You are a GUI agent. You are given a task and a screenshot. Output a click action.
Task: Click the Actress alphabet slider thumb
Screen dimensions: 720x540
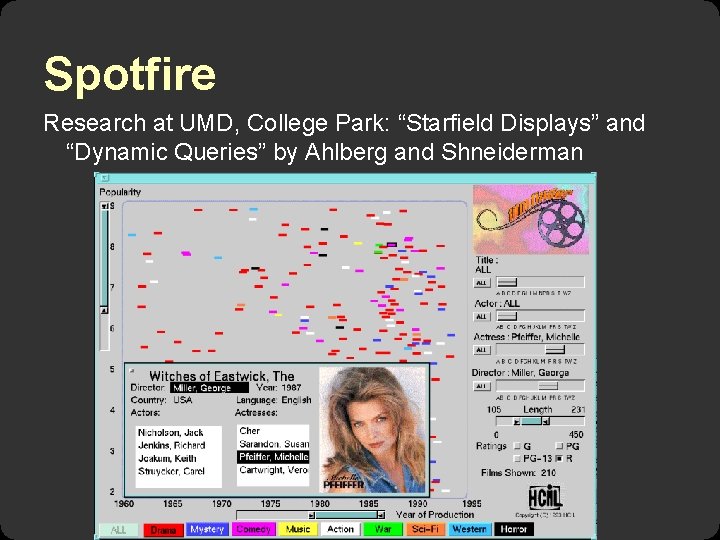555,350
